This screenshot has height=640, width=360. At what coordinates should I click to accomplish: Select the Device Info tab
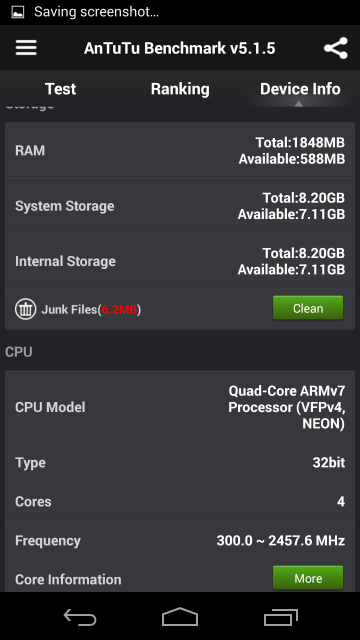(x=300, y=89)
